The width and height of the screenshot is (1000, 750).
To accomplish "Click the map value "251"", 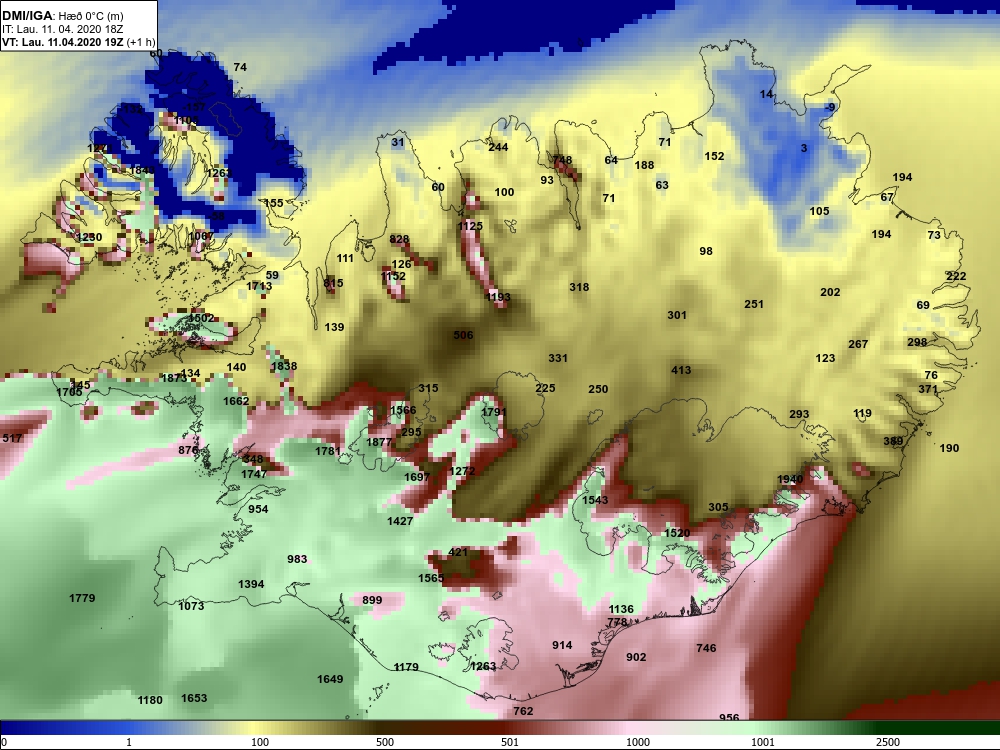I will pyautogui.click(x=754, y=304).
